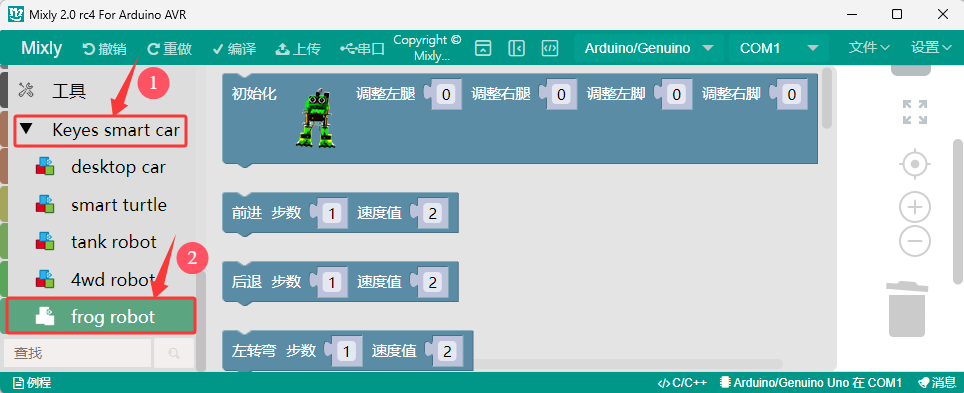
Task: Click the magnifier search button
Action: (x=174, y=353)
